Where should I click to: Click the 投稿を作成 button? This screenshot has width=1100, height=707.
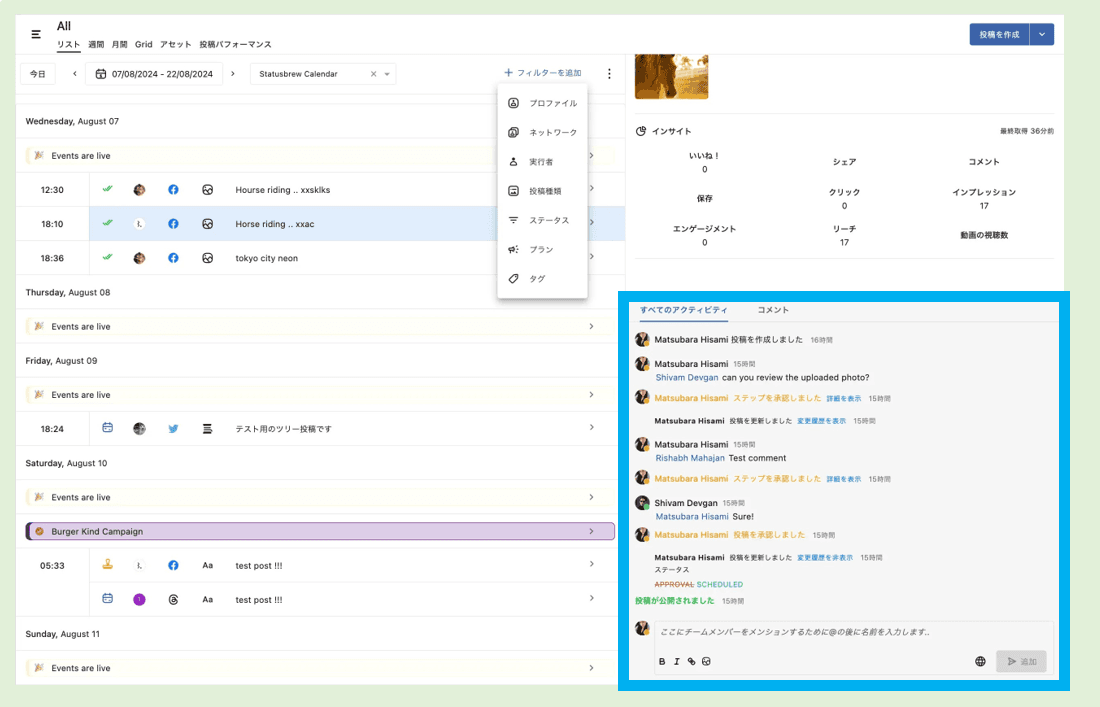coord(999,34)
